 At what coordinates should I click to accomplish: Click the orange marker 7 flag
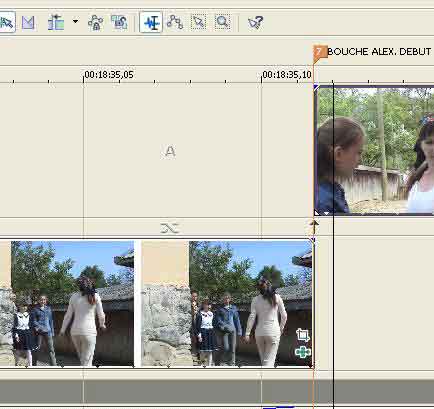click(x=320, y=53)
